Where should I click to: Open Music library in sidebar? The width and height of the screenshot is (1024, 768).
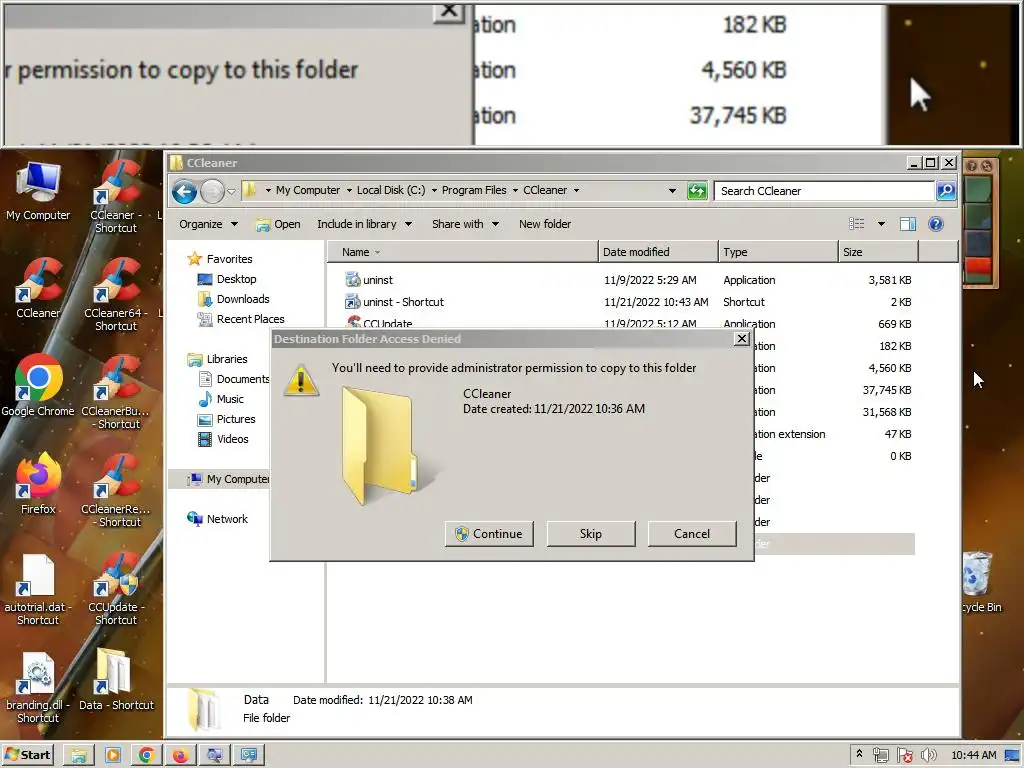pyautogui.click(x=221, y=399)
